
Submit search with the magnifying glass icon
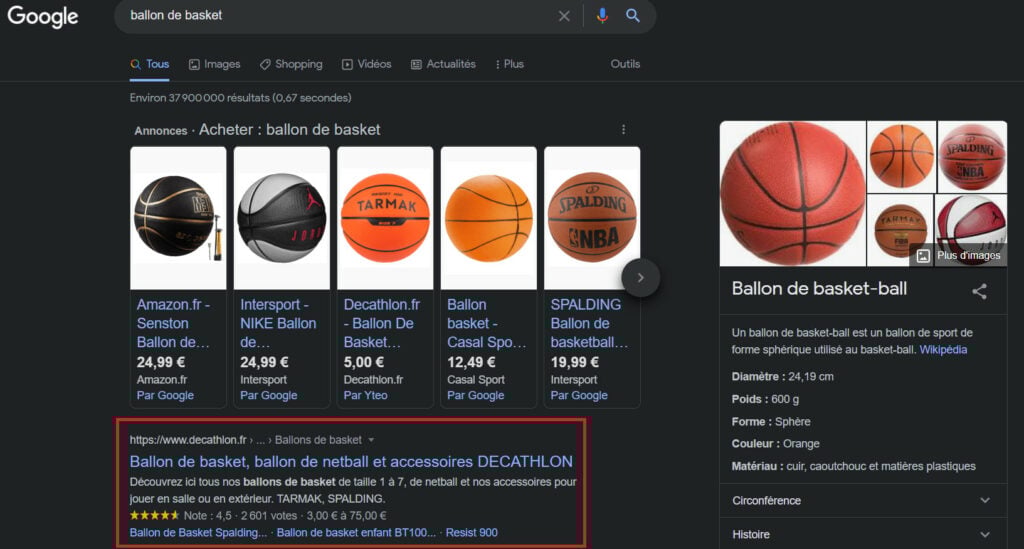(632, 15)
